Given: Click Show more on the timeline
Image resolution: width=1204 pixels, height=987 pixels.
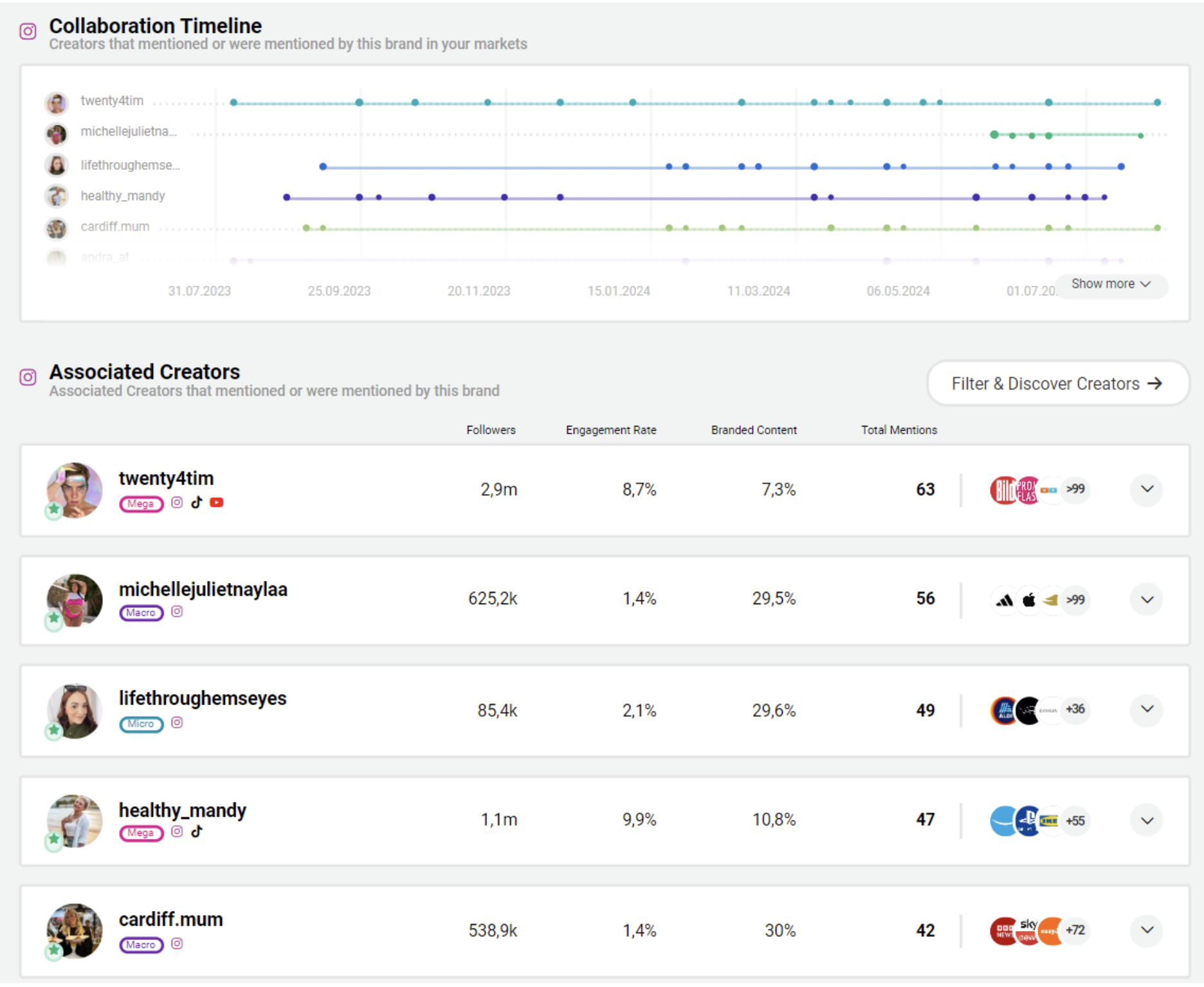Looking at the screenshot, I should [1110, 284].
